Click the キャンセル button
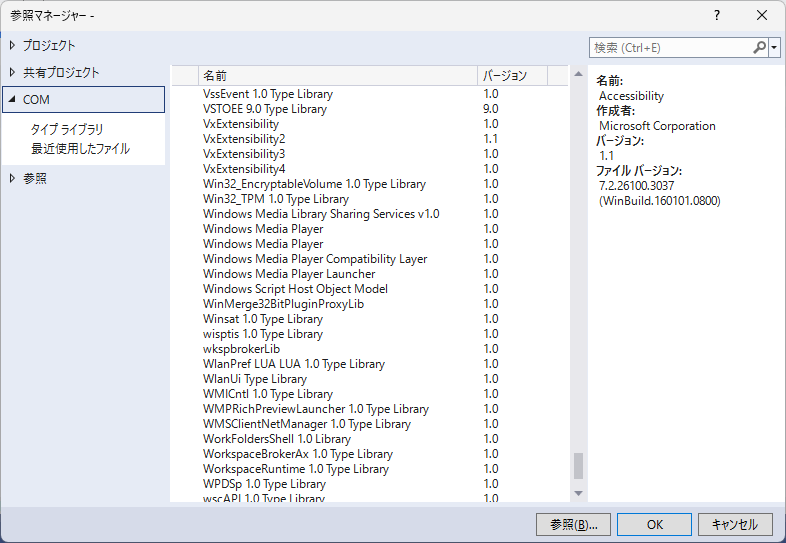The image size is (786, 543). click(x=735, y=524)
